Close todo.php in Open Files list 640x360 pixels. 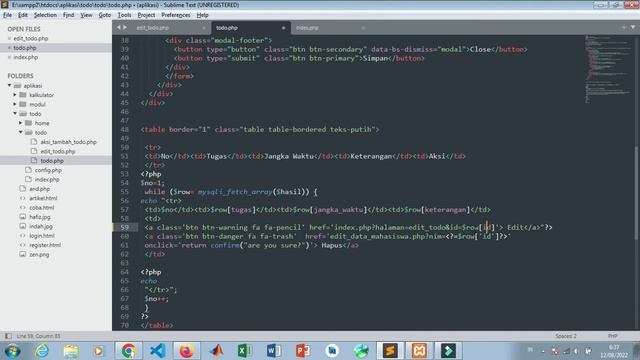pyautogui.click(x=9, y=48)
